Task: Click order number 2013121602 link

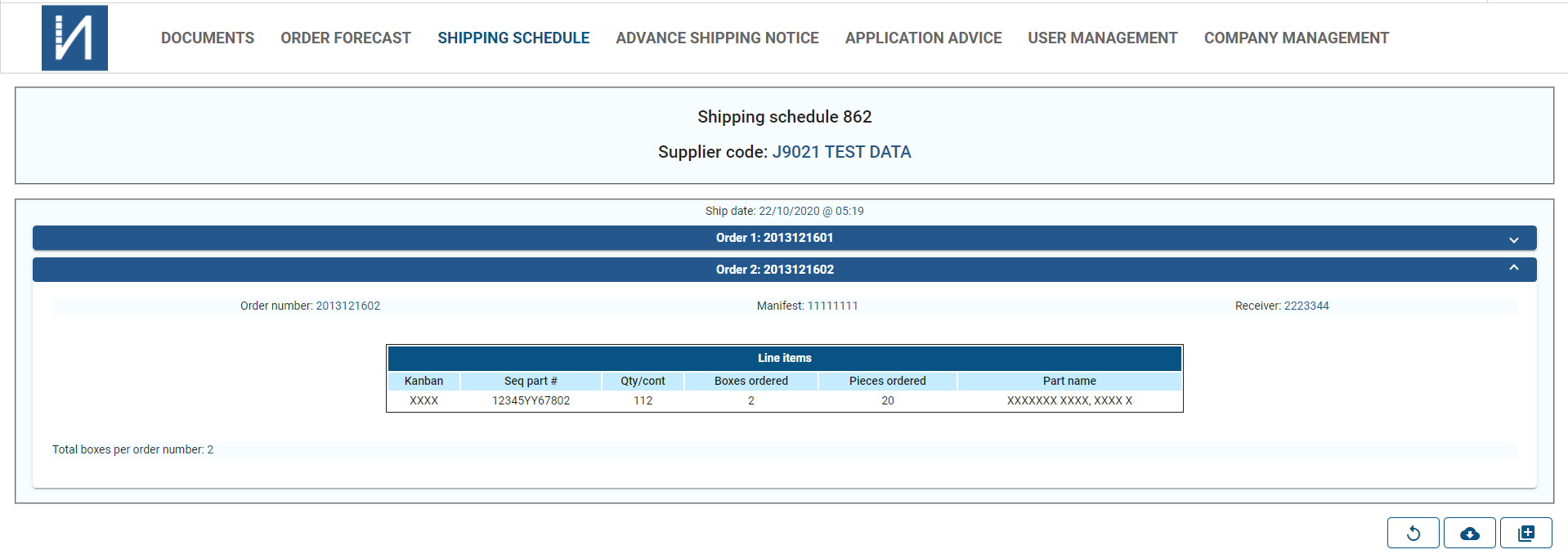Action: click(348, 306)
